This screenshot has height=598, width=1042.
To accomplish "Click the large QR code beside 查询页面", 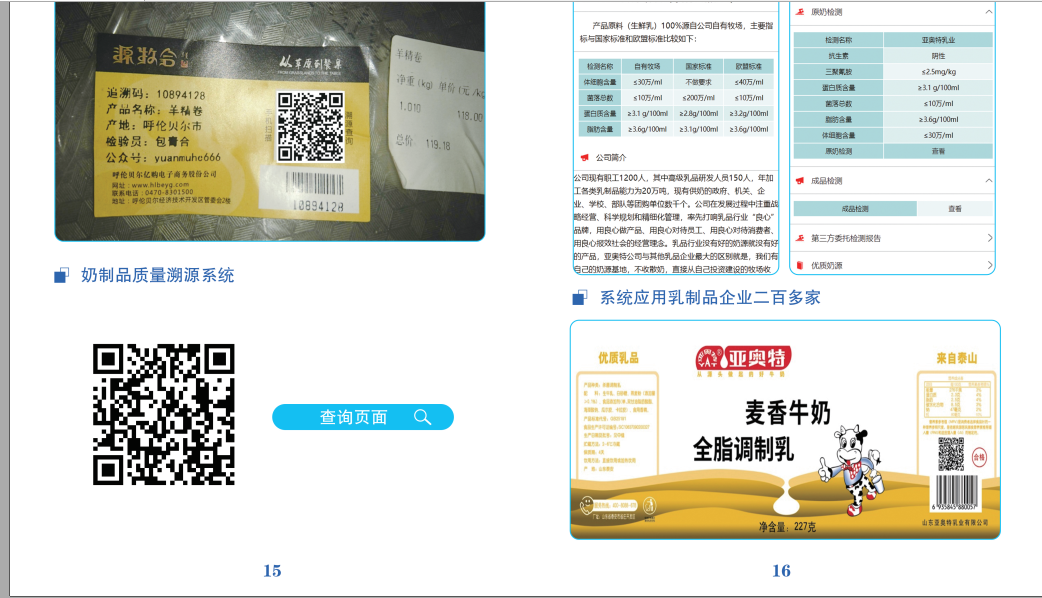I will [163, 415].
